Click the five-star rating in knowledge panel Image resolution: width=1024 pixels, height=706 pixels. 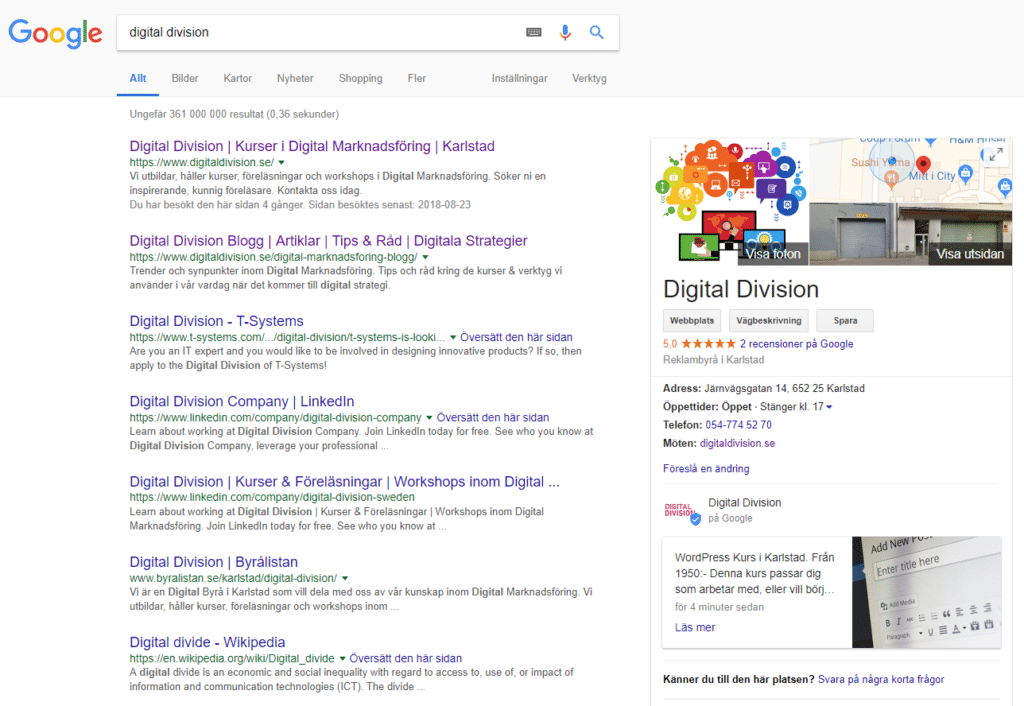click(x=709, y=344)
